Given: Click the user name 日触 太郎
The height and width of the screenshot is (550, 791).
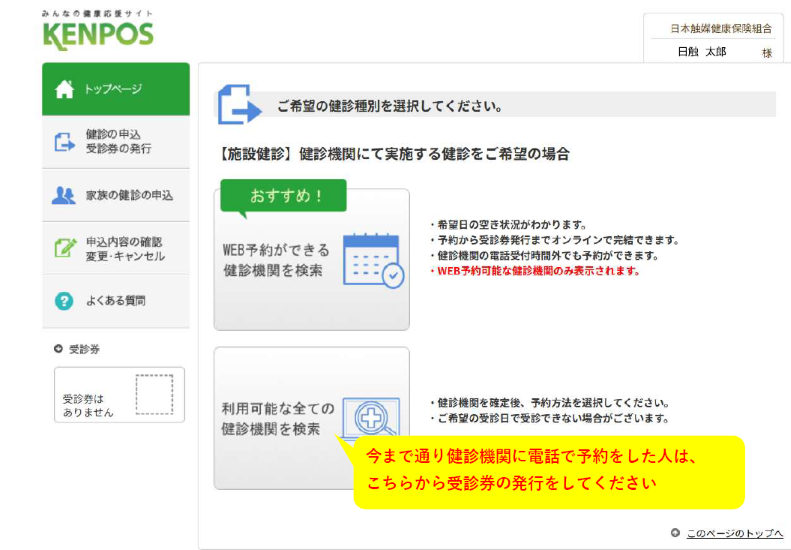Looking at the screenshot, I should (x=701, y=52).
